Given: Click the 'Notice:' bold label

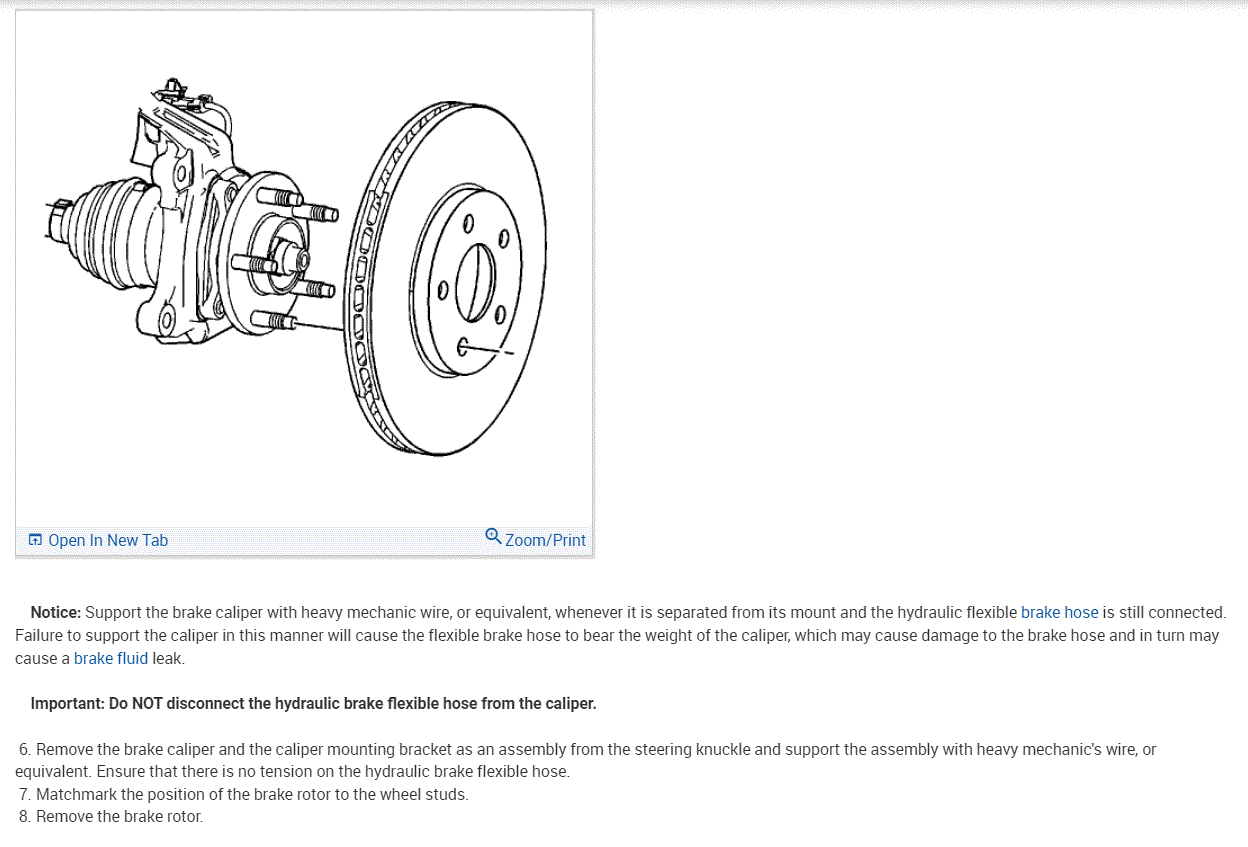Looking at the screenshot, I should [x=55, y=612].
